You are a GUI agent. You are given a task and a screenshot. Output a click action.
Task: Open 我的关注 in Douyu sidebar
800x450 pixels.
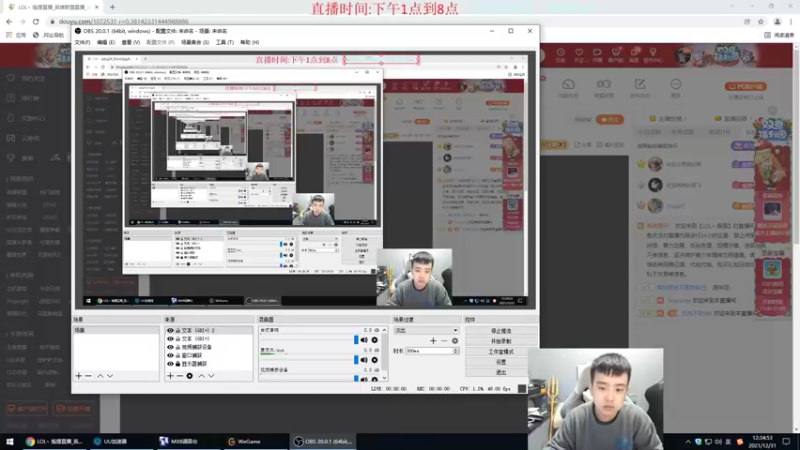tap(27, 79)
